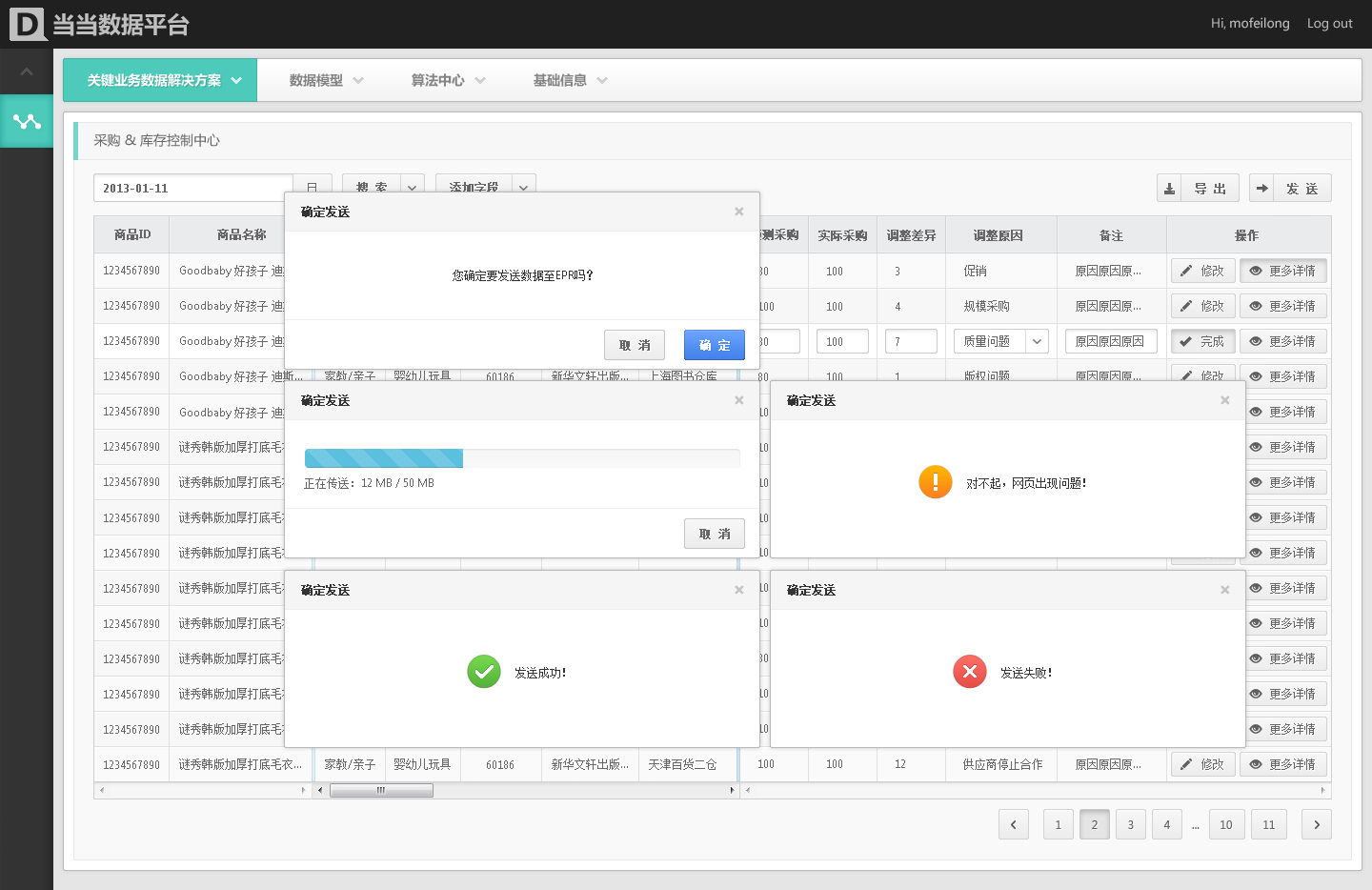Close the 发送失败 dialog
The height and width of the screenshot is (890, 1372).
(x=1224, y=590)
